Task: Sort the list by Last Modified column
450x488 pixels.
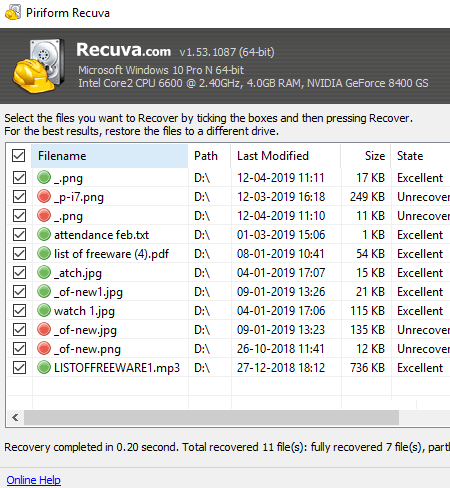Action: [x=285, y=156]
